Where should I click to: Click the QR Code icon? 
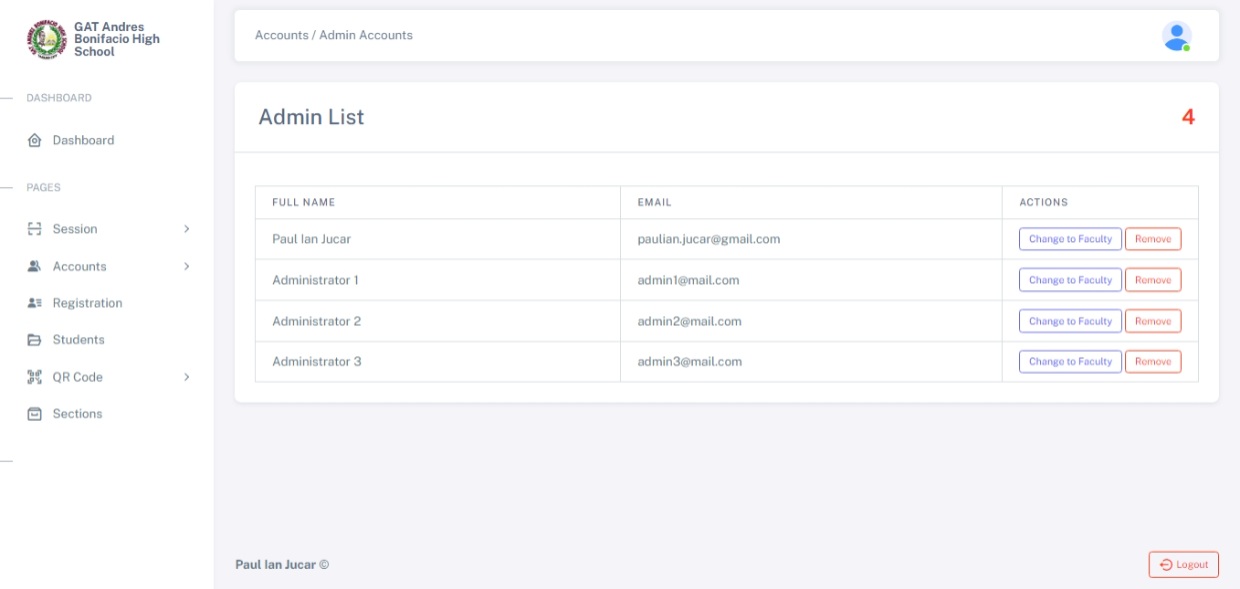34,377
